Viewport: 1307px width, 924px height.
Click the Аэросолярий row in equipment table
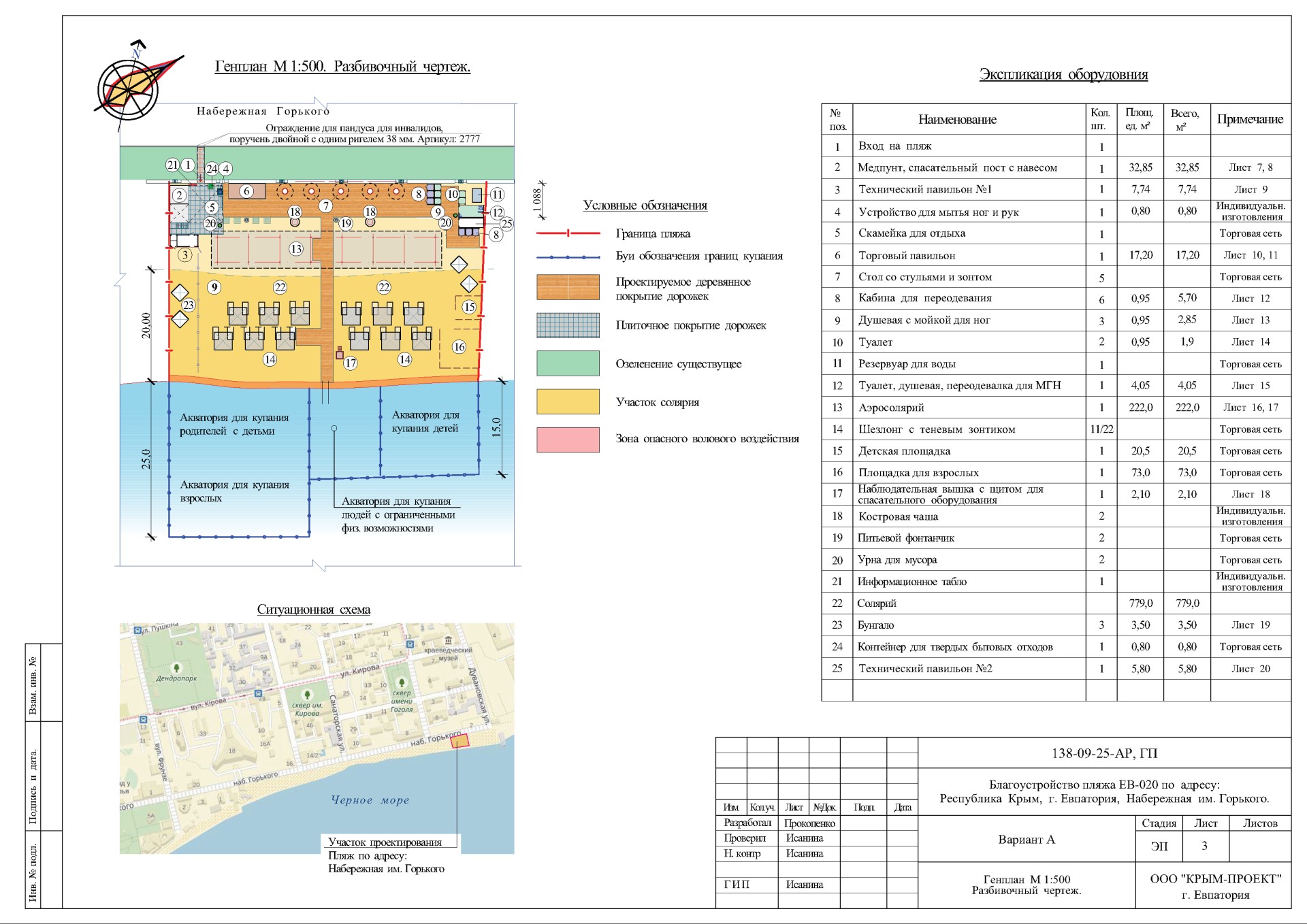coord(890,408)
